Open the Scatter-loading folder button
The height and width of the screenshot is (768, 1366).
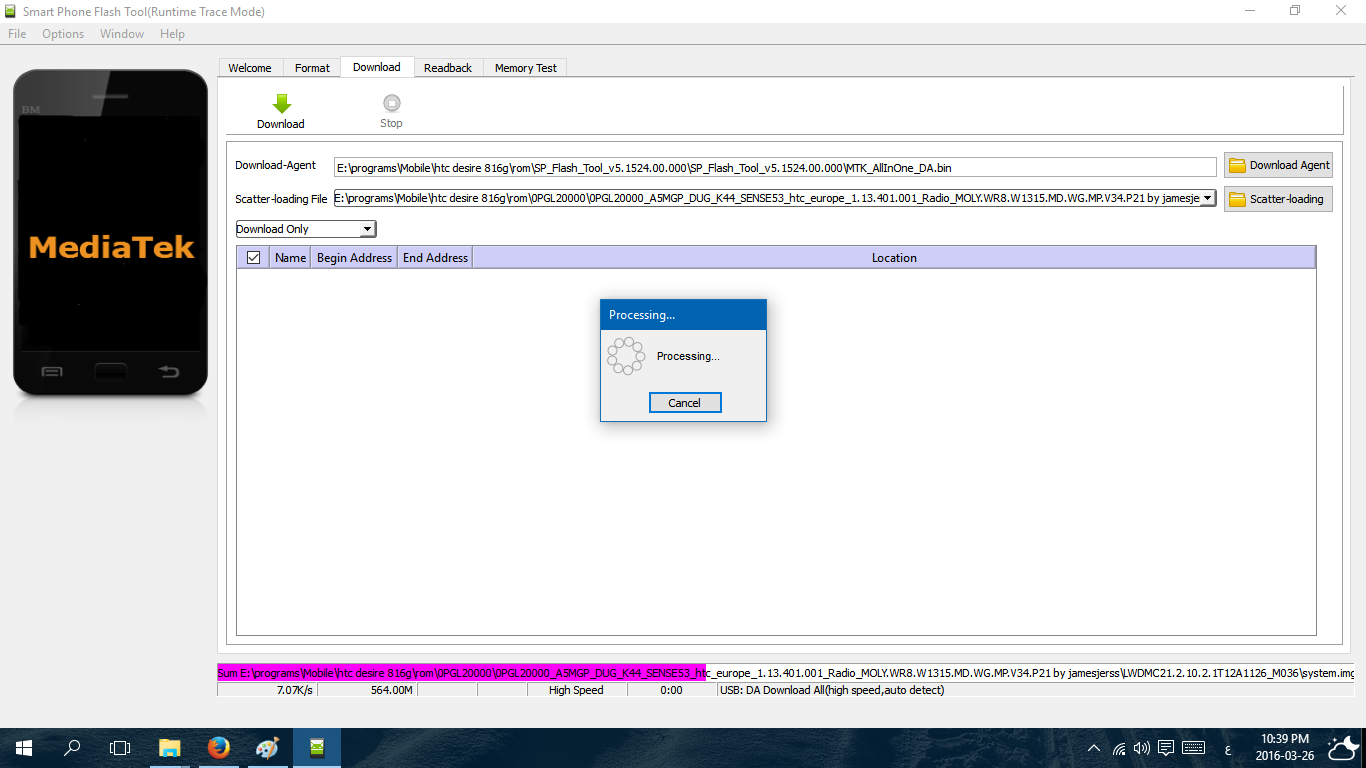1278,199
